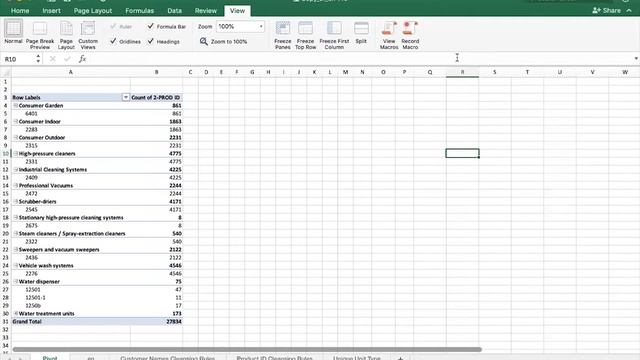The image size is (640, 360).
Task: Split the worksheet window
Action: 361,33
